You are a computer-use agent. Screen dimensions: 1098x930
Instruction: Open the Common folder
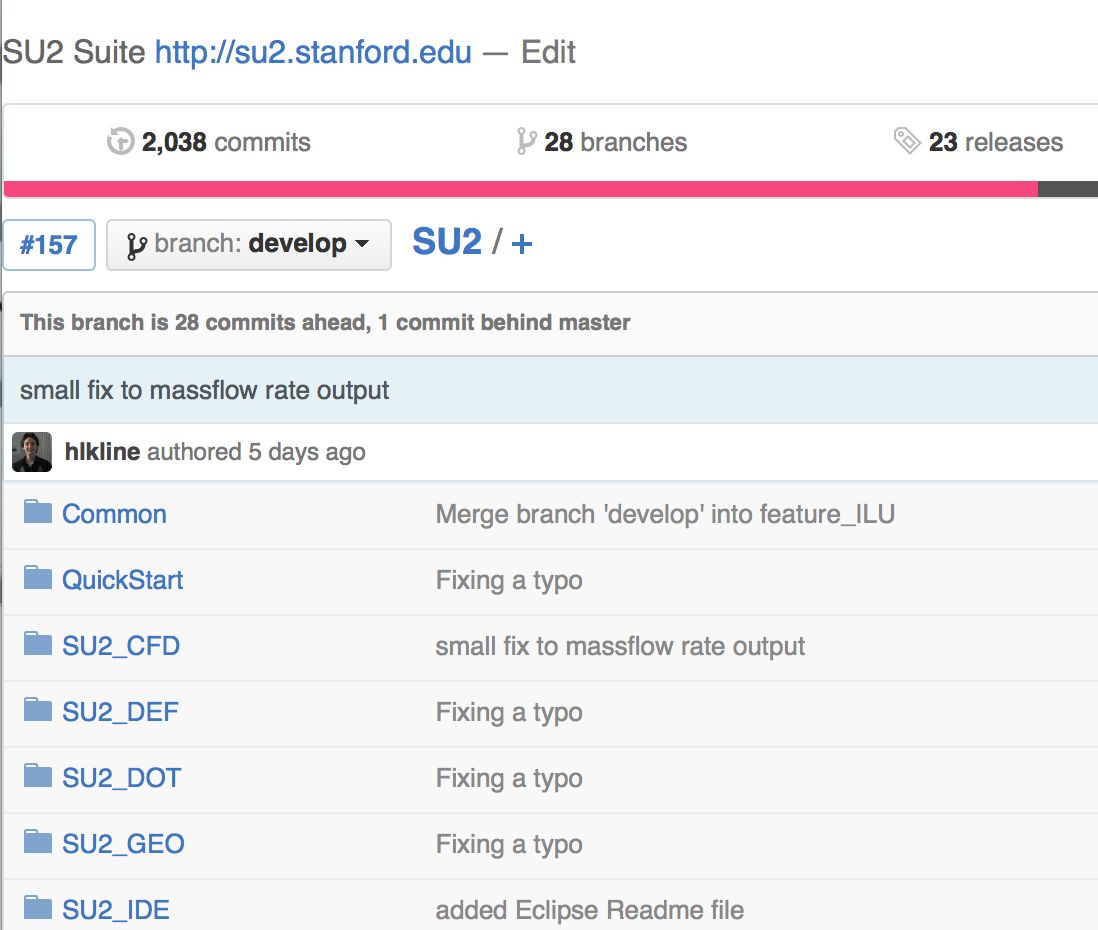(114, 514)
